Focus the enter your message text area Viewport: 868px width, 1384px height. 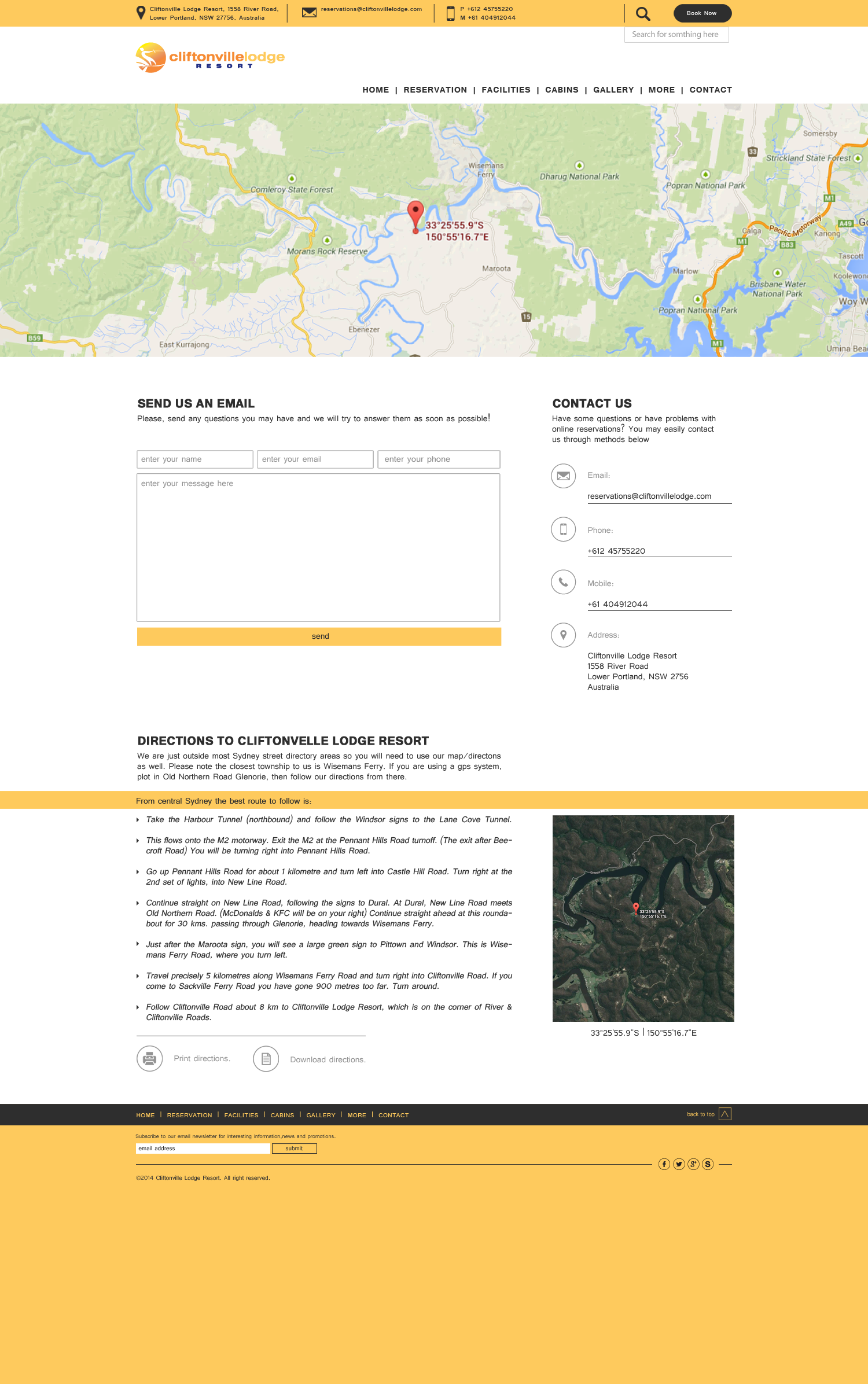[318, 547]
